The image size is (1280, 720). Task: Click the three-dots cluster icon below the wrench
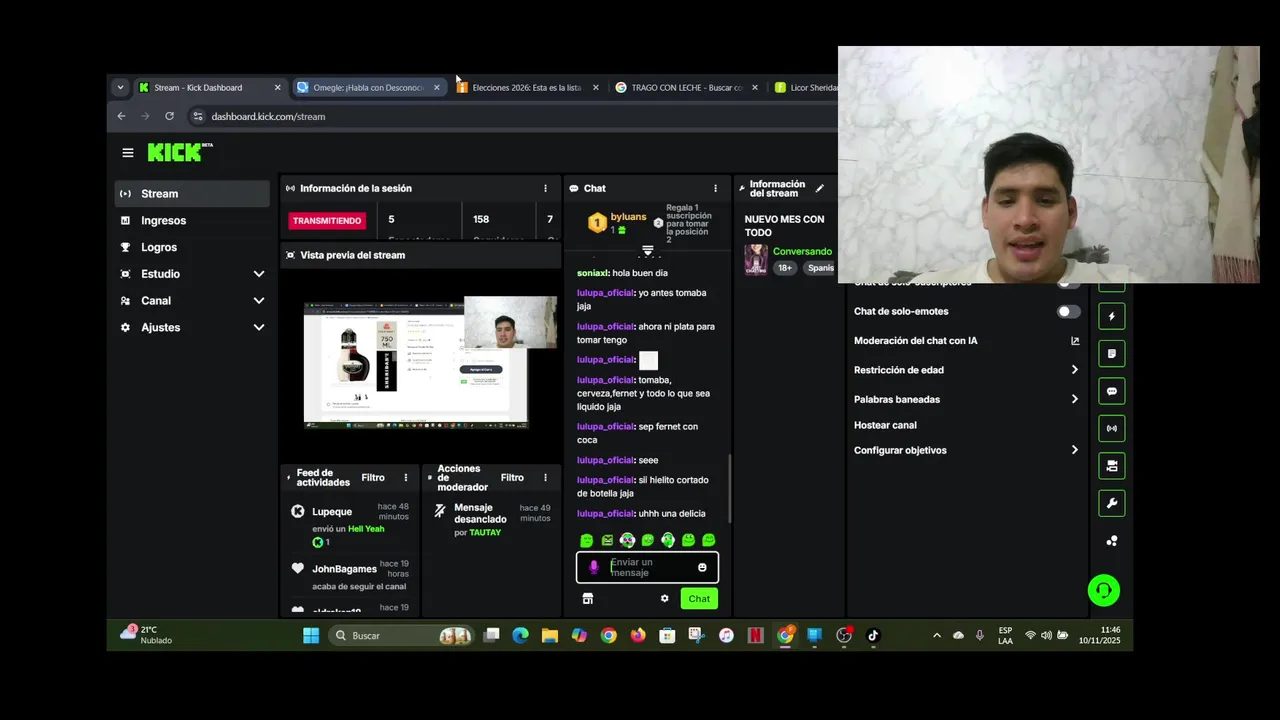pyautogui.click(x=1111, y=541)
